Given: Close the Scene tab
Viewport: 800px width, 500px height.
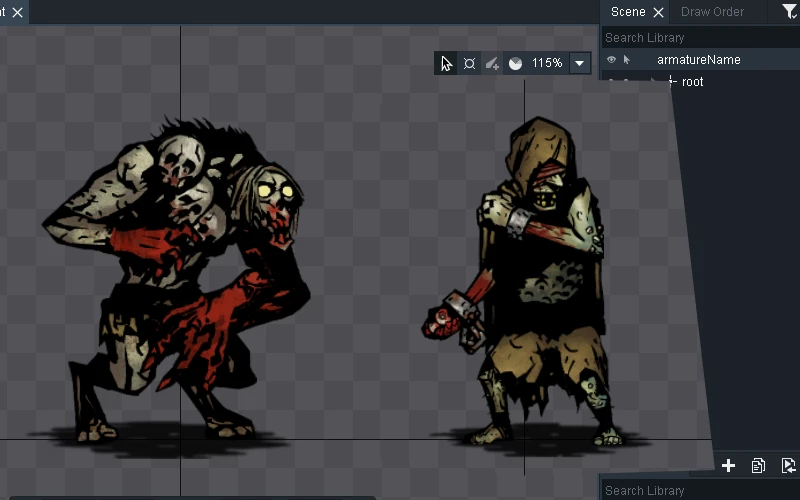Looking at the screenshot, I should click(659, 12).
